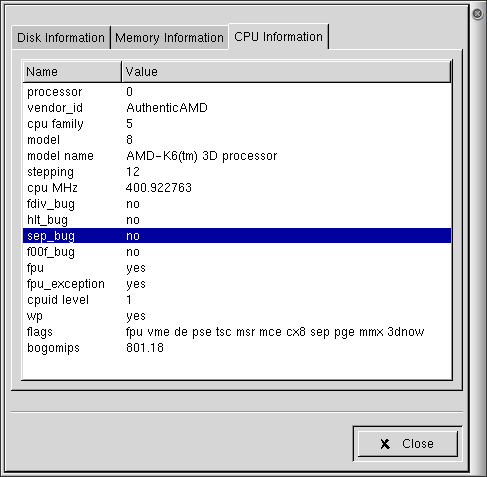Select the model name row
Viewport: 487px width, 477px height.
pyautogui.click(x=237, y=156)
